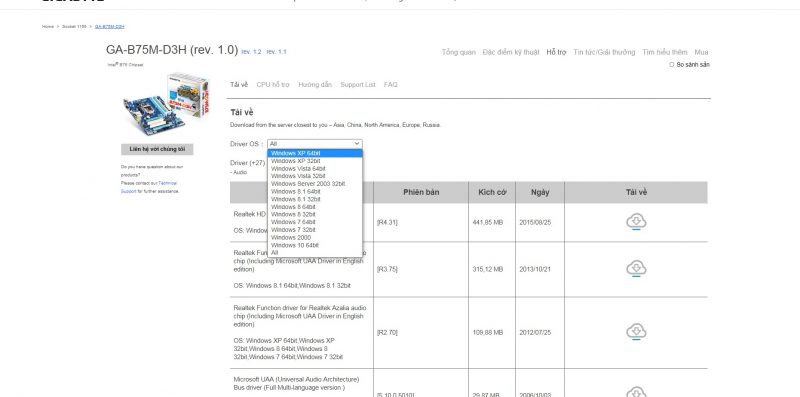The image size is (800, 397).
Task: Pick Windows Vista 32bit option
Action: pyautogui.click(x=315, y=176)
